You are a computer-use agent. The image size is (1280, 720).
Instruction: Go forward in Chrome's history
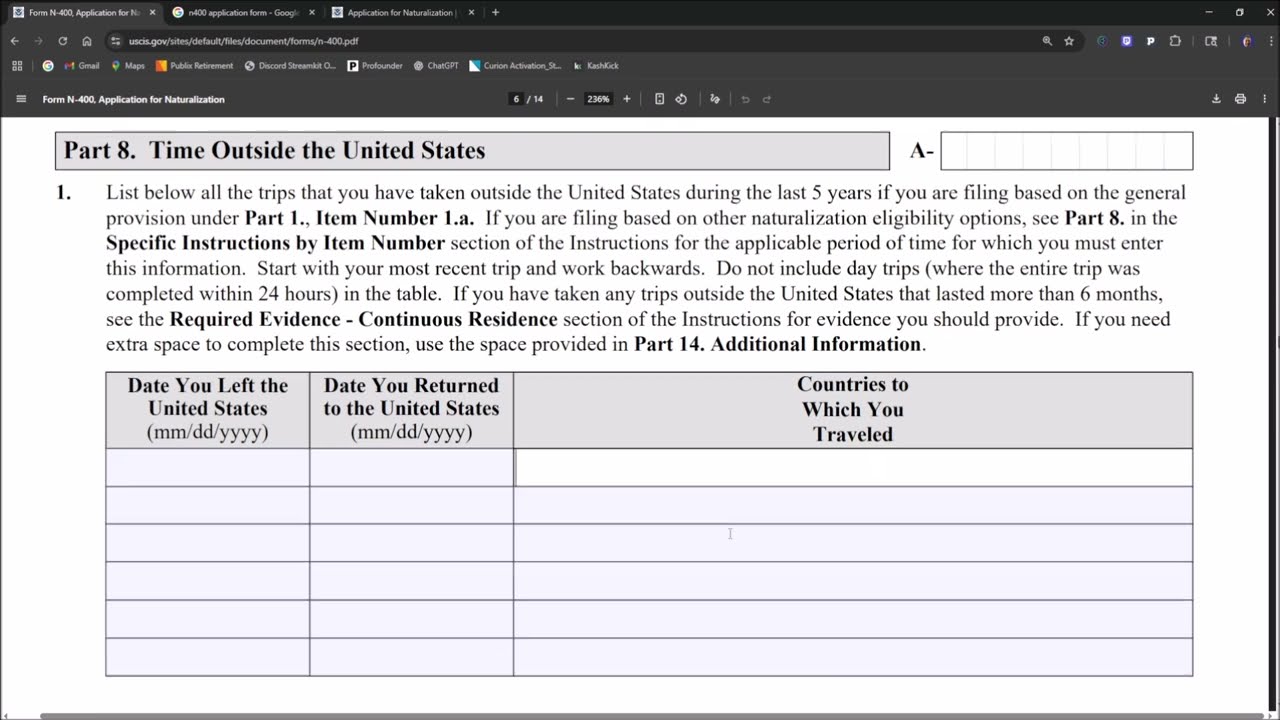[x=38, y=41]
